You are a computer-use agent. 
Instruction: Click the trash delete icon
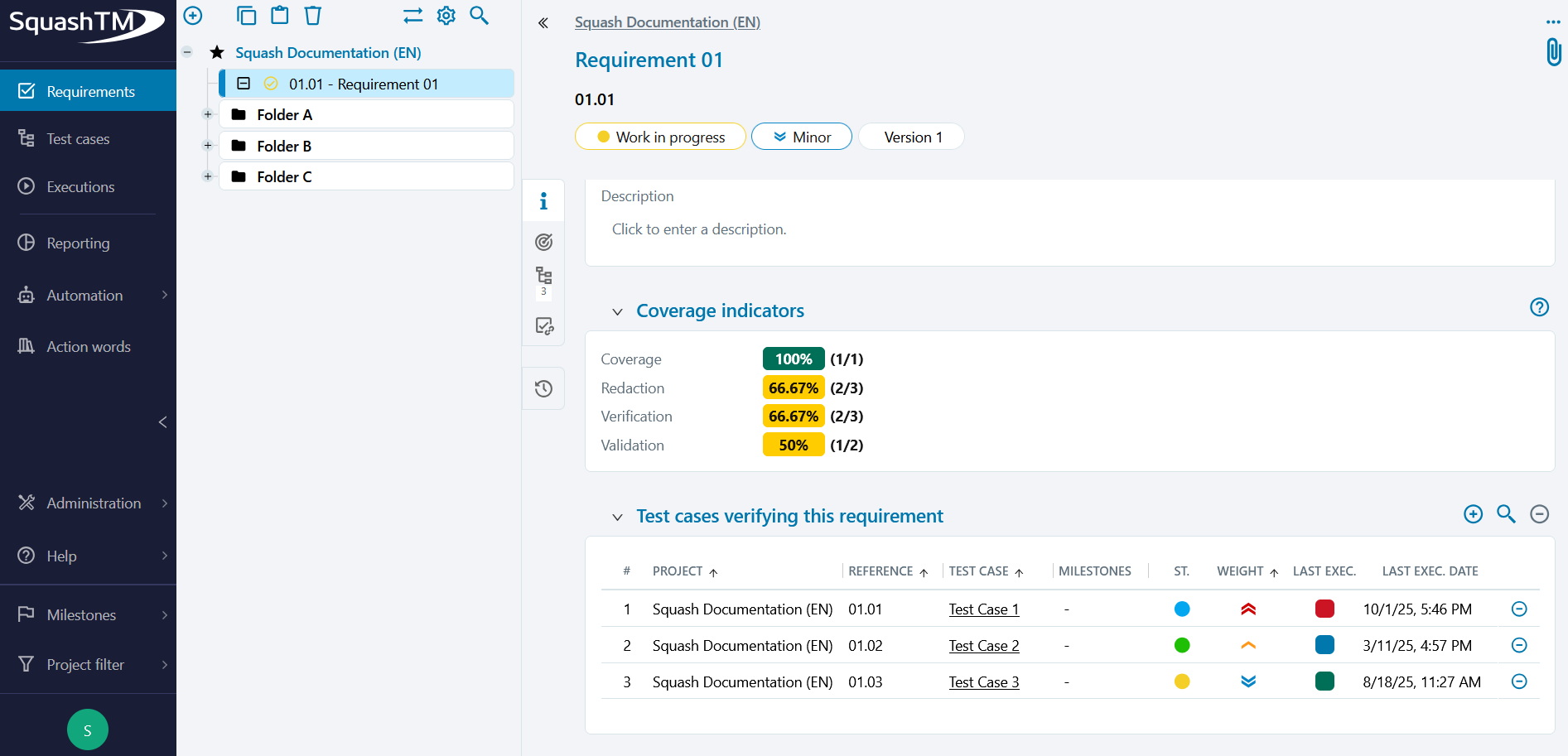312,15
